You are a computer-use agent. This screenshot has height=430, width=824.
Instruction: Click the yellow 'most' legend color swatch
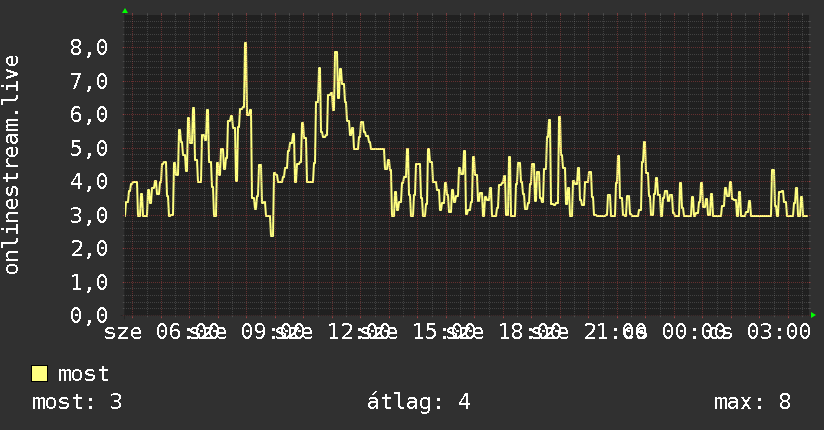pos(39,374)
